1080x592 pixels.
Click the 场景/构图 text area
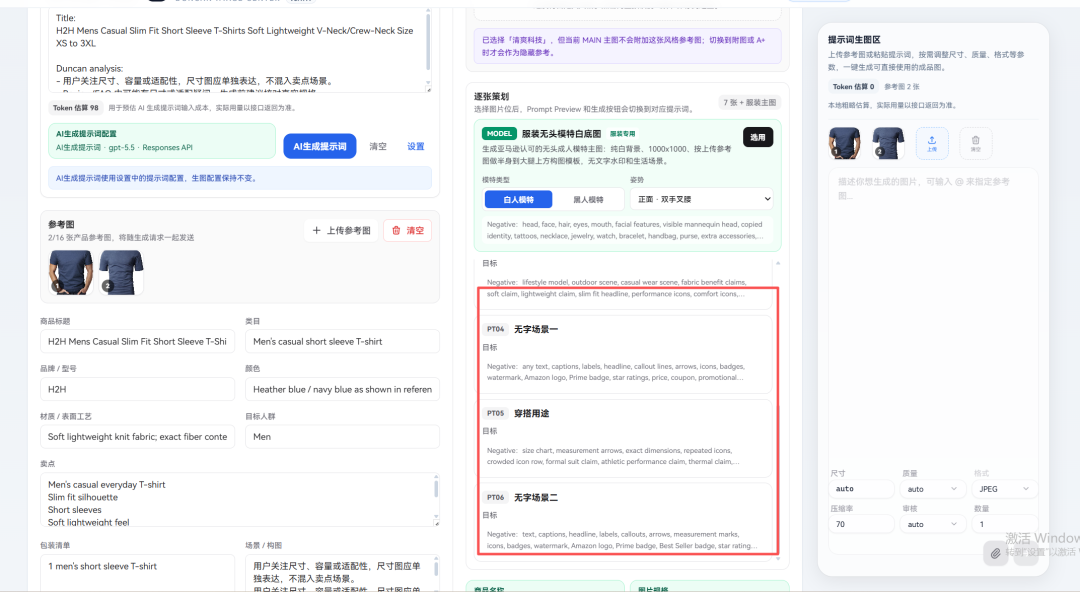(342, 573)
